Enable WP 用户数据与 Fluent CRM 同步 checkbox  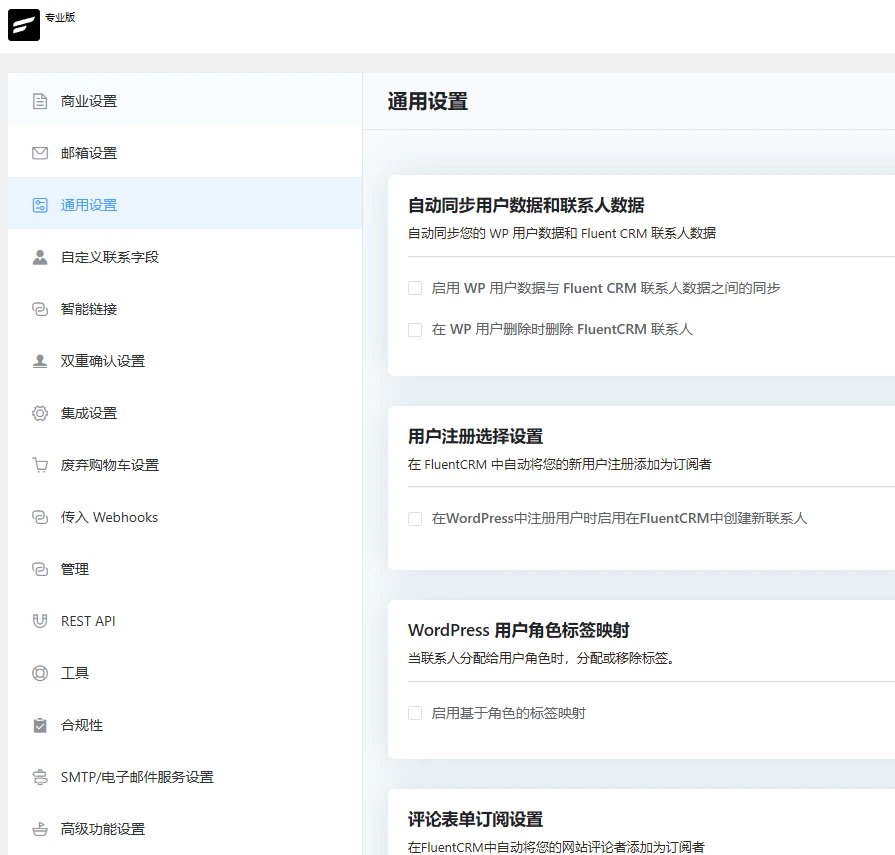pyautogui.click(x=415, y=287)
